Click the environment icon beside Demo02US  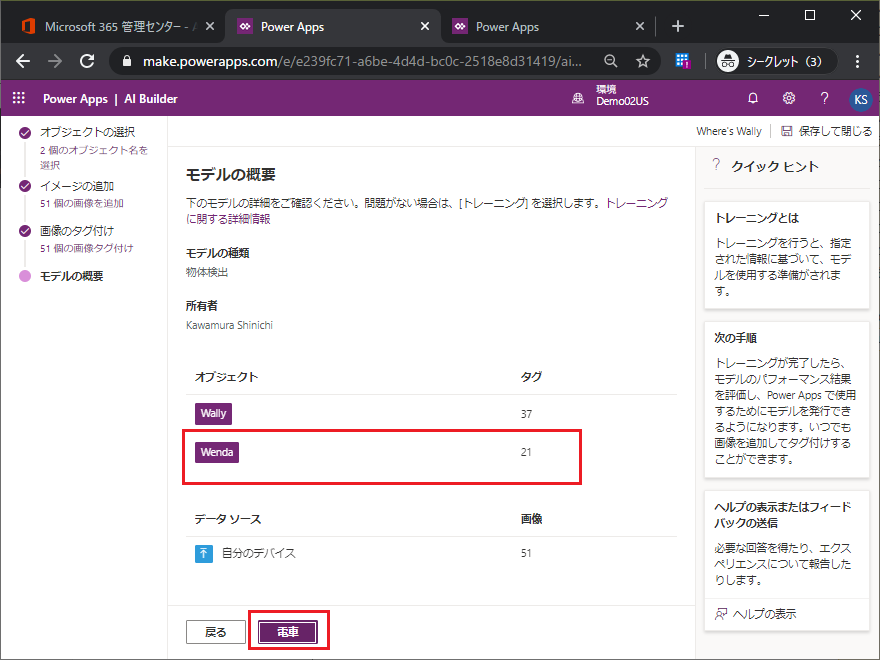click(x=578, y=99)
